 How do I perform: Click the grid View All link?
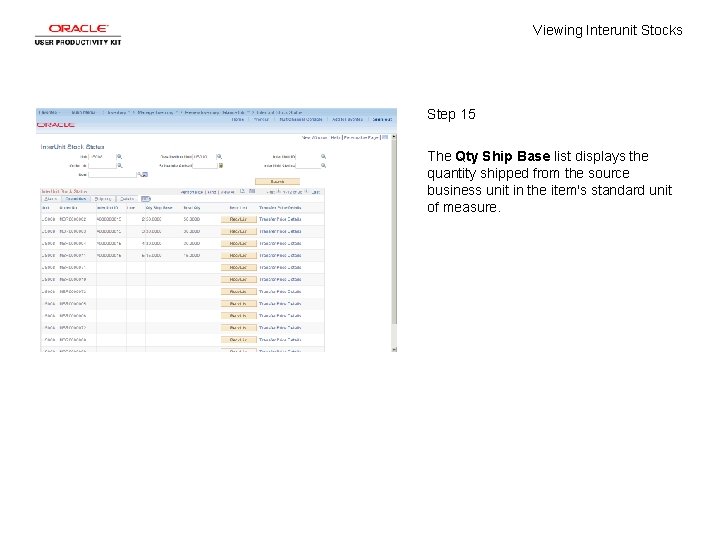tap(228, 192)
